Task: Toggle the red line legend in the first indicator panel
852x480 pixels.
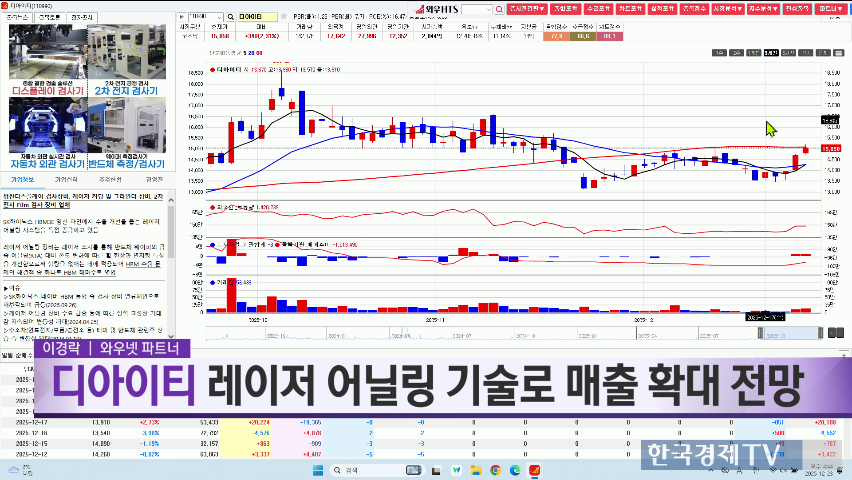Action: tap(212, 207)
